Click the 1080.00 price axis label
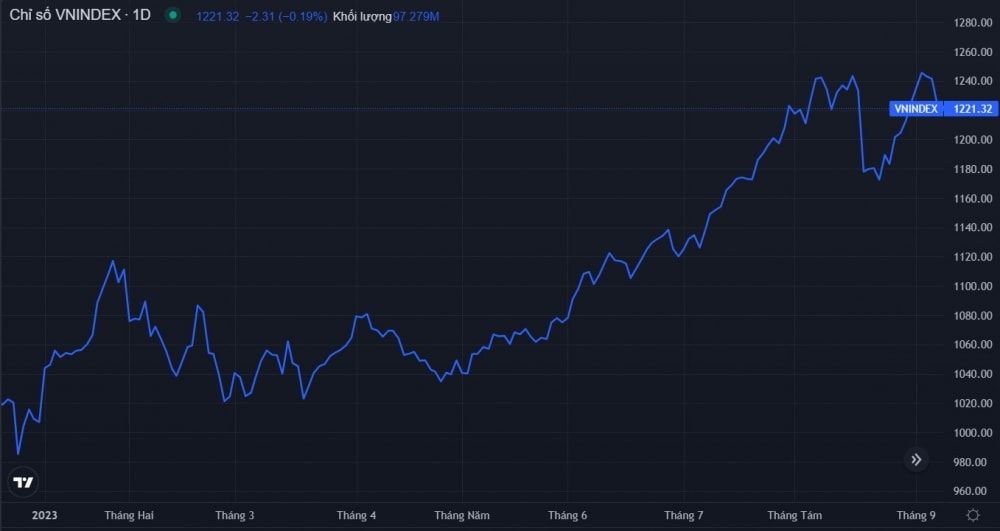Screen dimensions: 1000x531 pos(973,316)
